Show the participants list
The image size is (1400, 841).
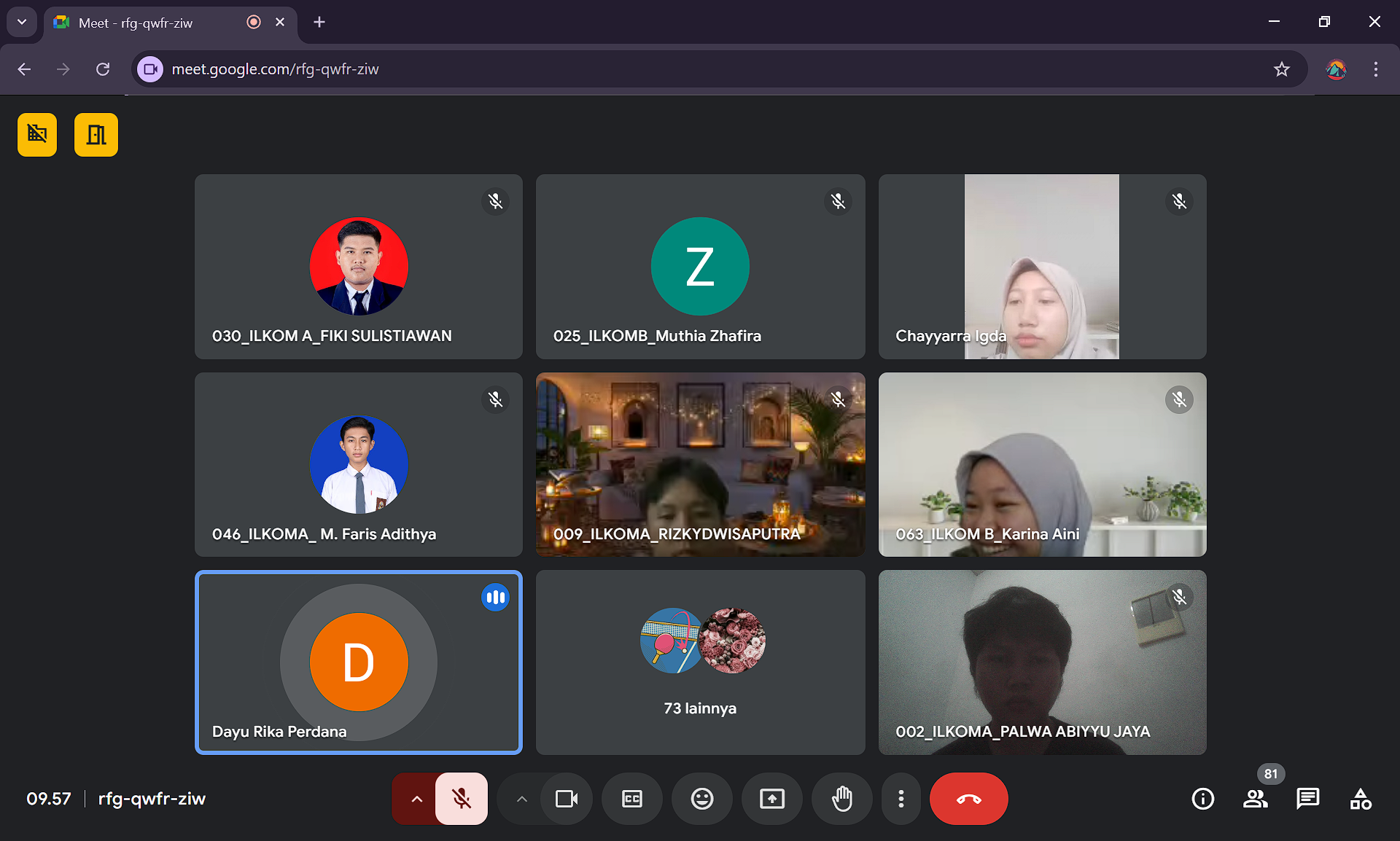coord(1255,799)
